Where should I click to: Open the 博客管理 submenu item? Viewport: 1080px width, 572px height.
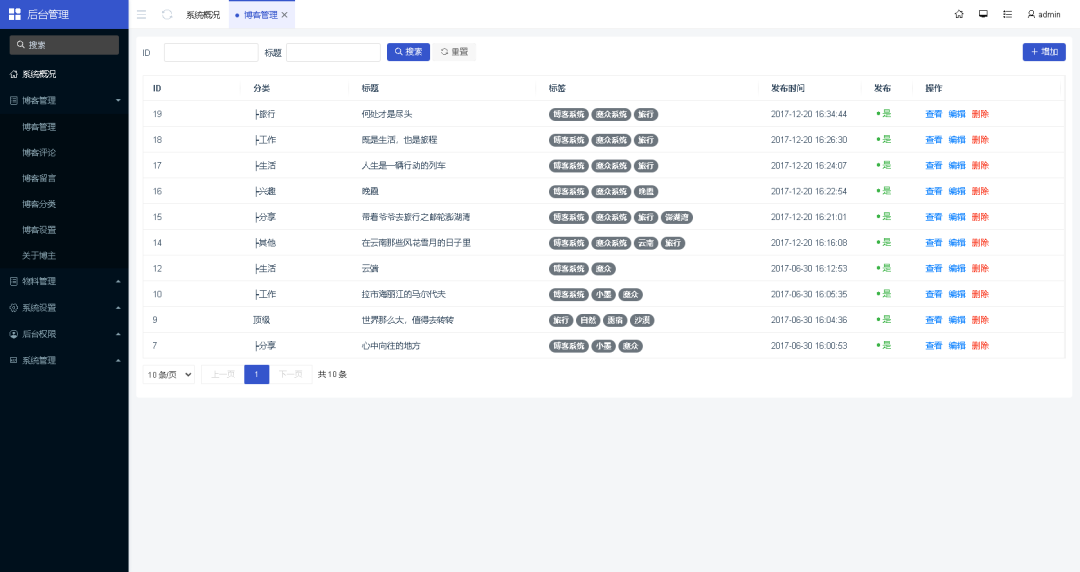[x=64, y=127]
